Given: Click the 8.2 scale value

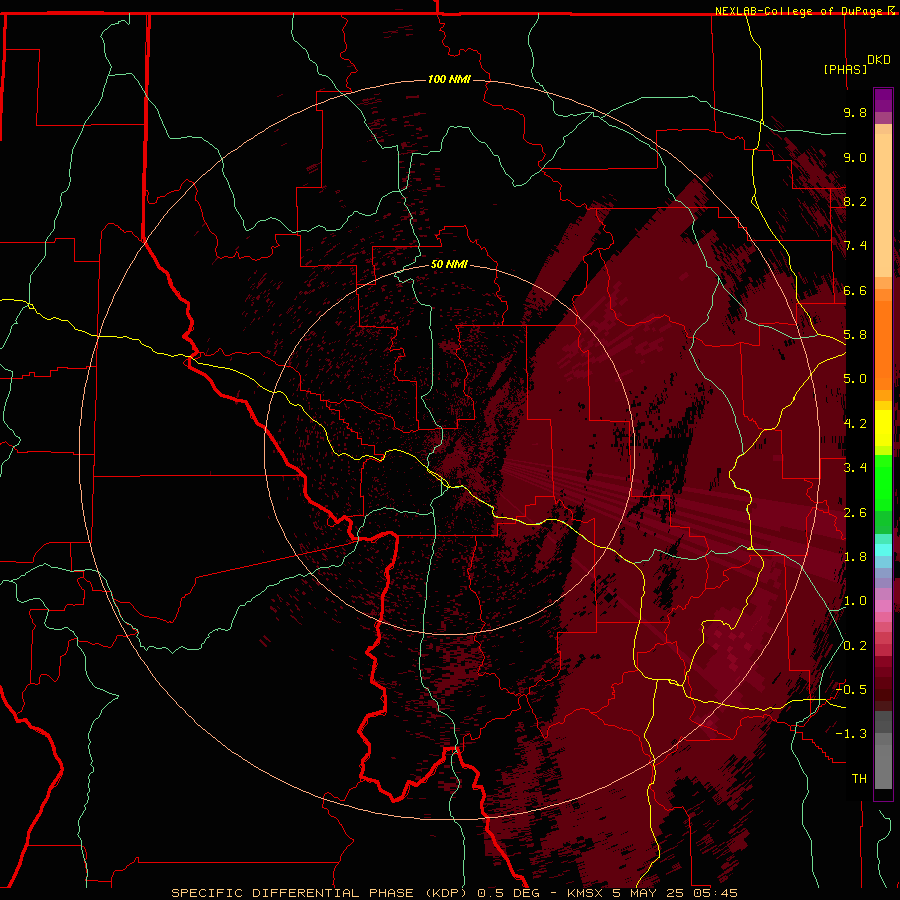Looking at the screenshot, I should click(855, 201).
